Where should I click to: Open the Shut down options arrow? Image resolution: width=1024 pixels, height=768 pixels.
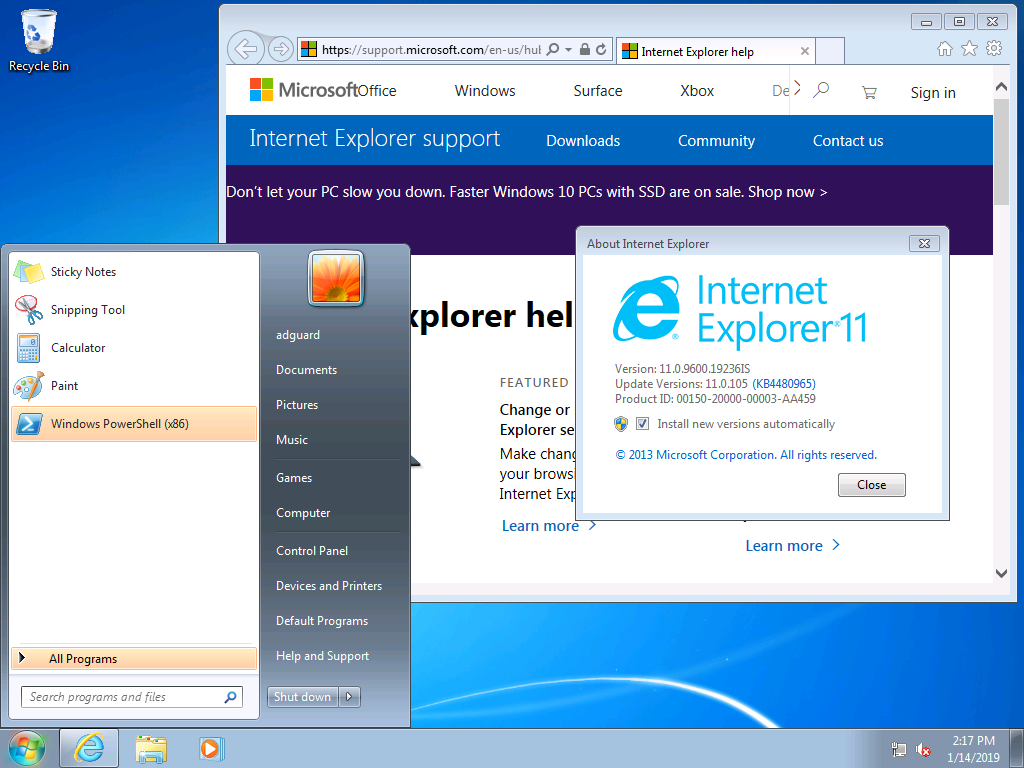click(349, 697)
